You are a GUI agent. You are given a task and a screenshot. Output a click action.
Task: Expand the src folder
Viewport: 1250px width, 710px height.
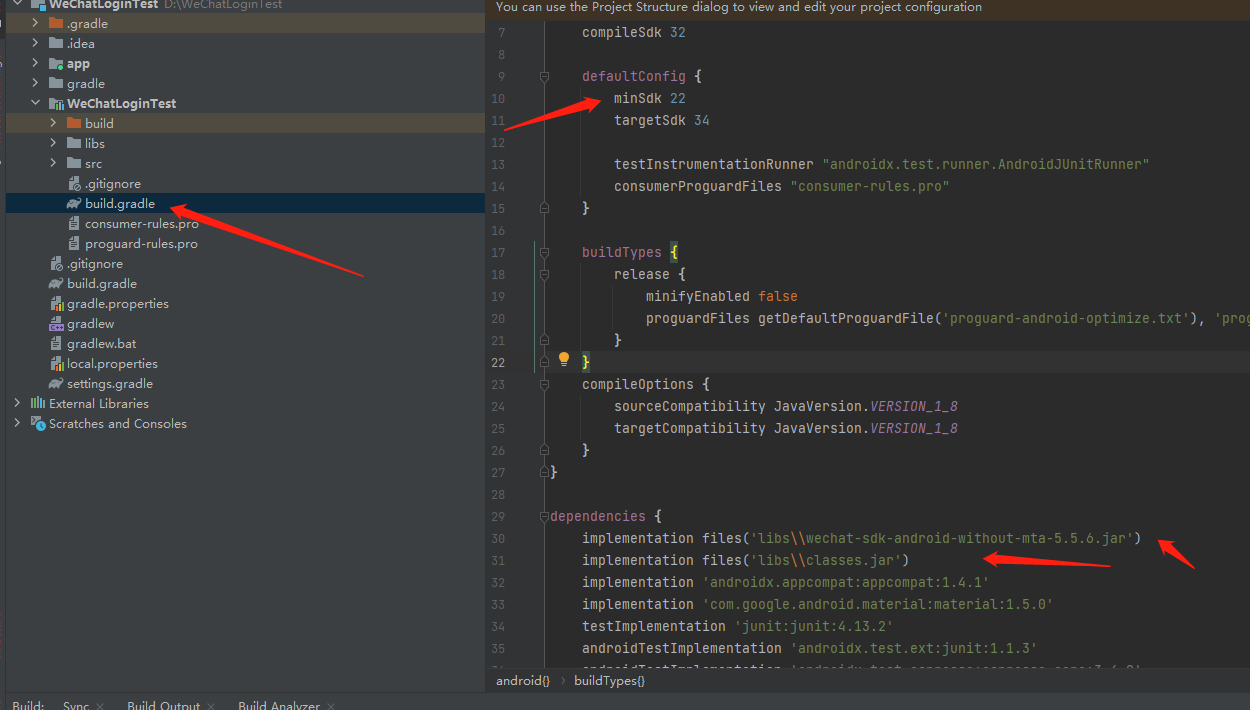tap(53, 163)
